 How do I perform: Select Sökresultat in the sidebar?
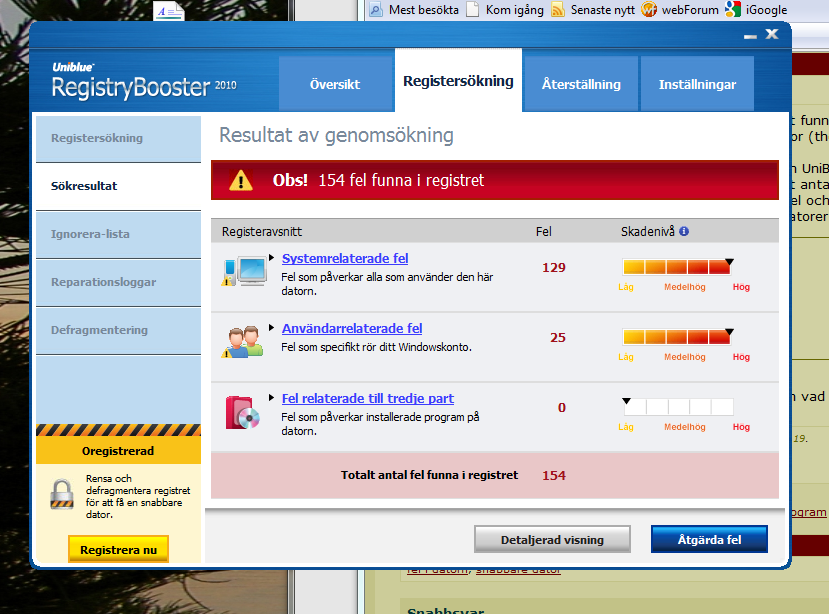(x=118, y=186)
